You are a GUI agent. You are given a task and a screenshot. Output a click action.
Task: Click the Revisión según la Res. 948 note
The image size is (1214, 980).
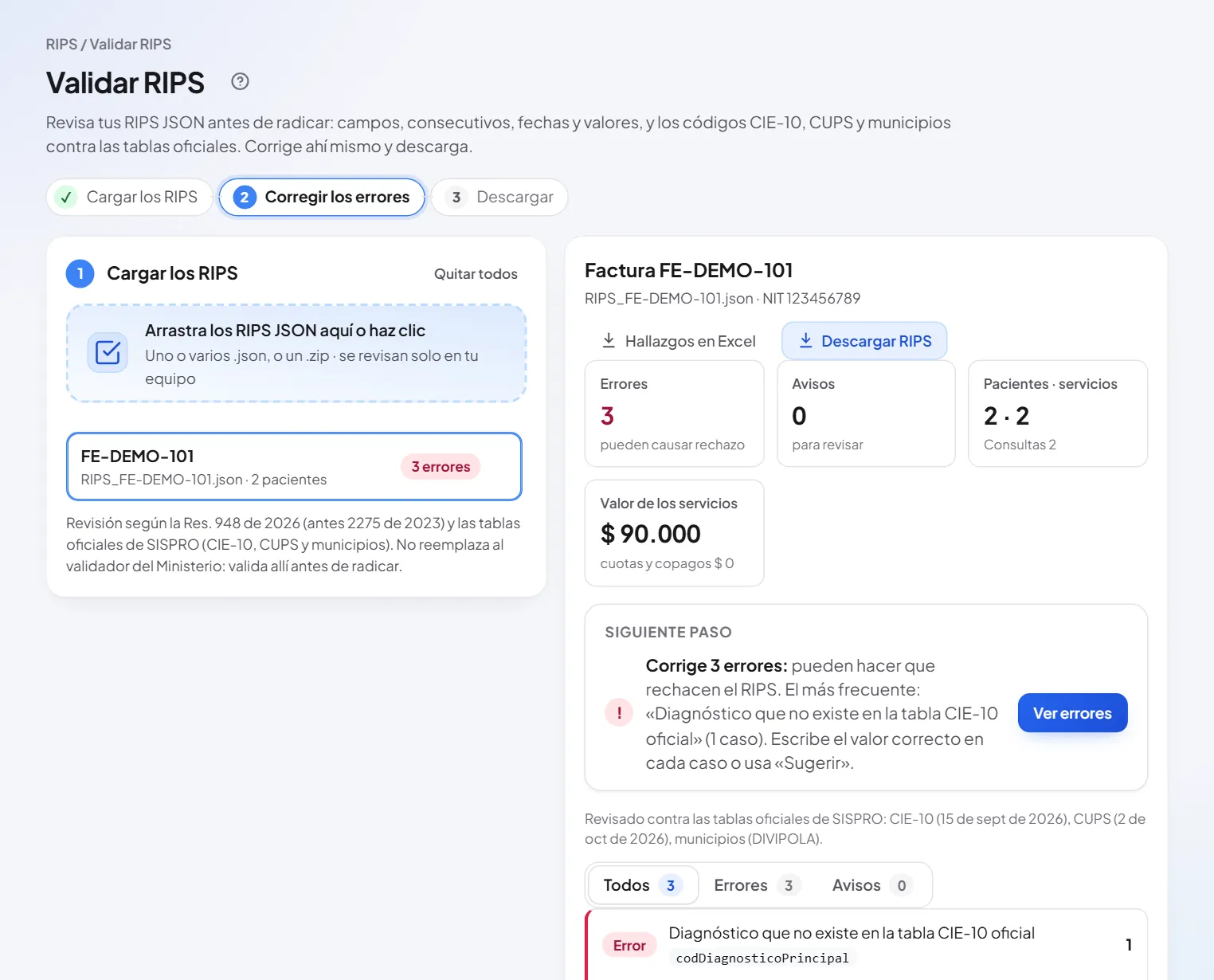(293, 545)
